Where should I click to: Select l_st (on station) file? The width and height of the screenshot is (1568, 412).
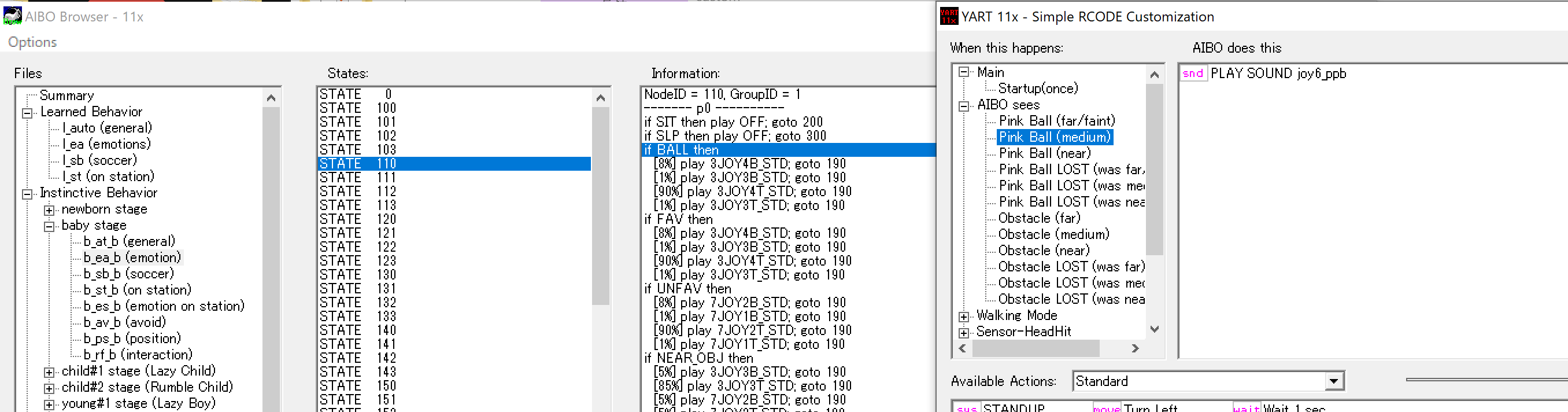tap(108, 176)
